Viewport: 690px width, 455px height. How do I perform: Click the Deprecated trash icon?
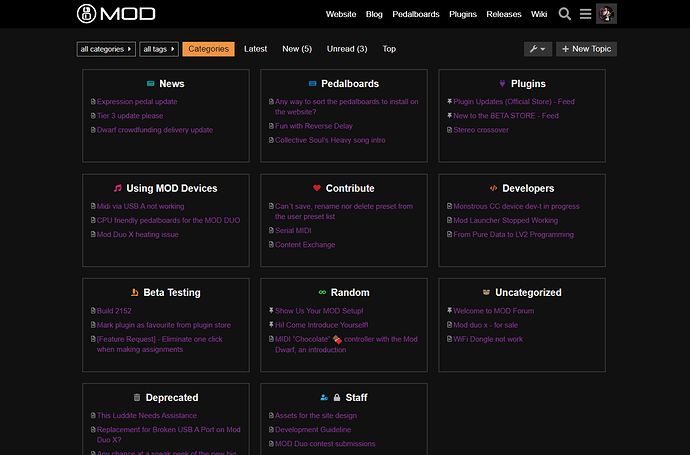[x=137, y=397]
